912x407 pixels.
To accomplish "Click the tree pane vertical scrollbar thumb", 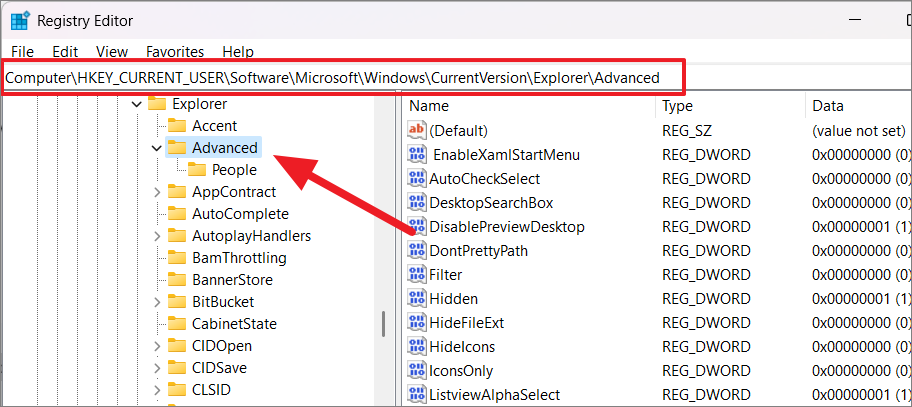I will [x=384, y=323].
